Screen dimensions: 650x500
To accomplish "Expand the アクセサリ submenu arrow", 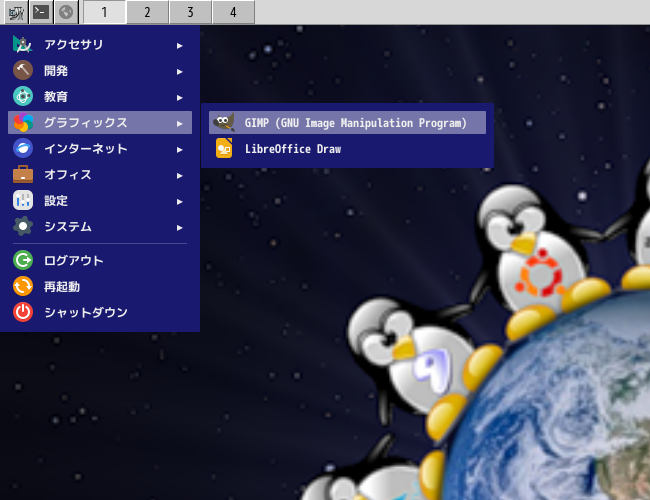I will pos(179,46).
